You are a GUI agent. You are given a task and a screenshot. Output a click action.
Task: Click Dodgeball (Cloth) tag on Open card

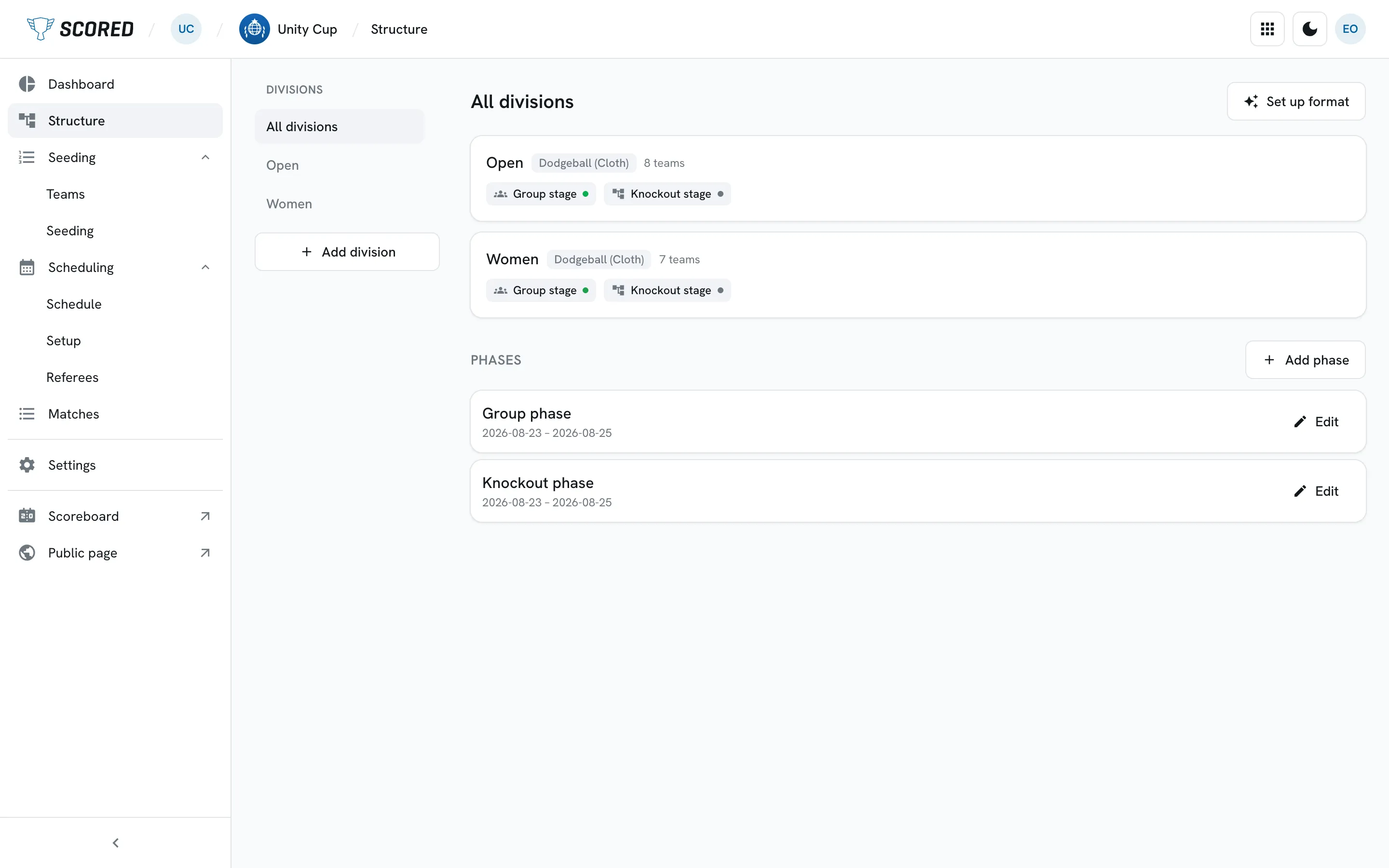(584, 163)
